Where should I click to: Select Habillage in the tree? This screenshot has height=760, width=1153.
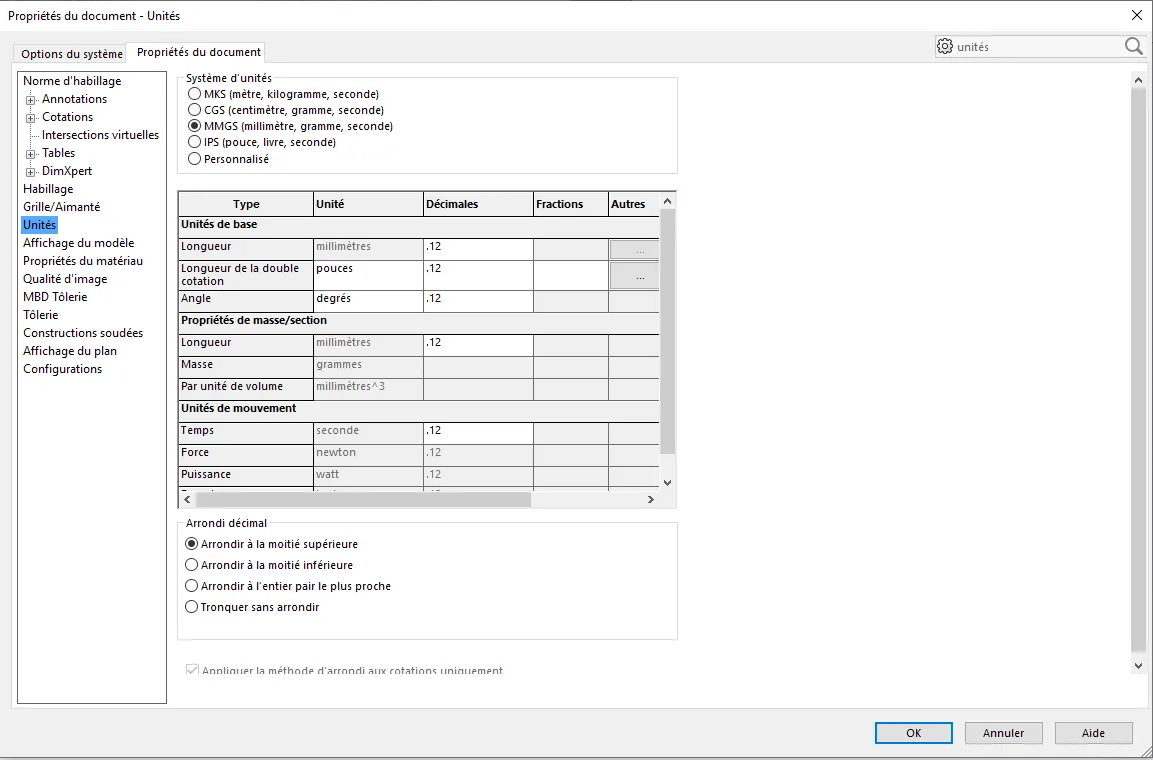pos(48,189)
